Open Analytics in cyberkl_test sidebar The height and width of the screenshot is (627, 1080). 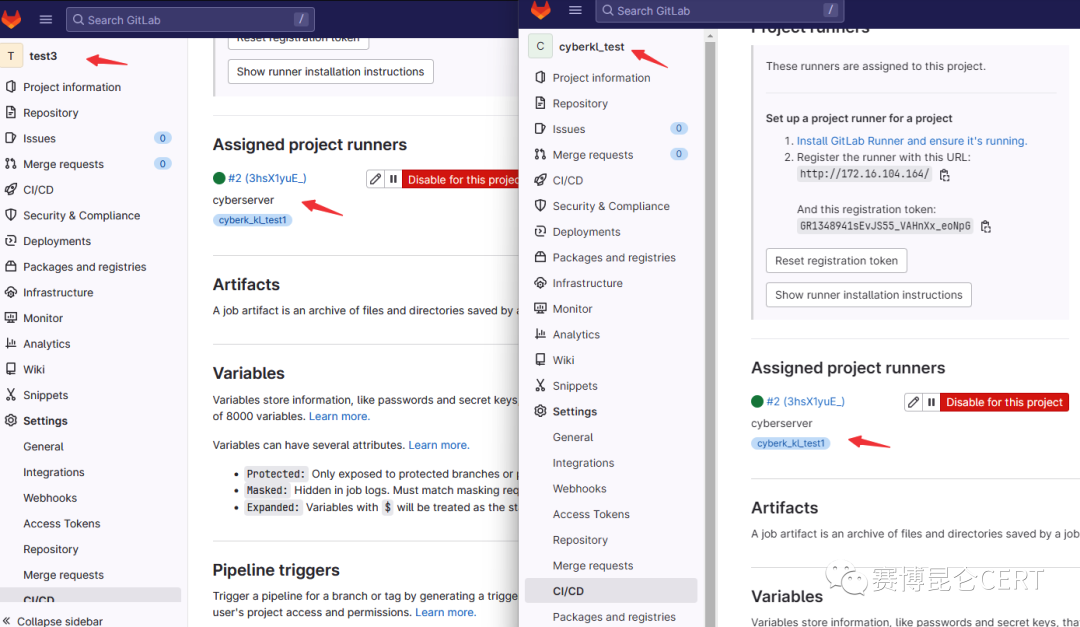click(x=576, y=334)
